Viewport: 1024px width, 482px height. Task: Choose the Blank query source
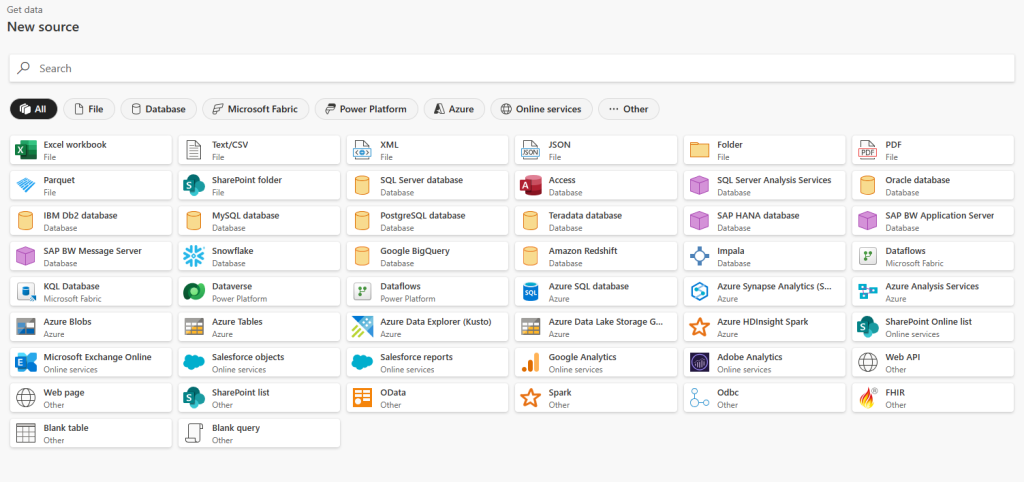tap(259, 433)
